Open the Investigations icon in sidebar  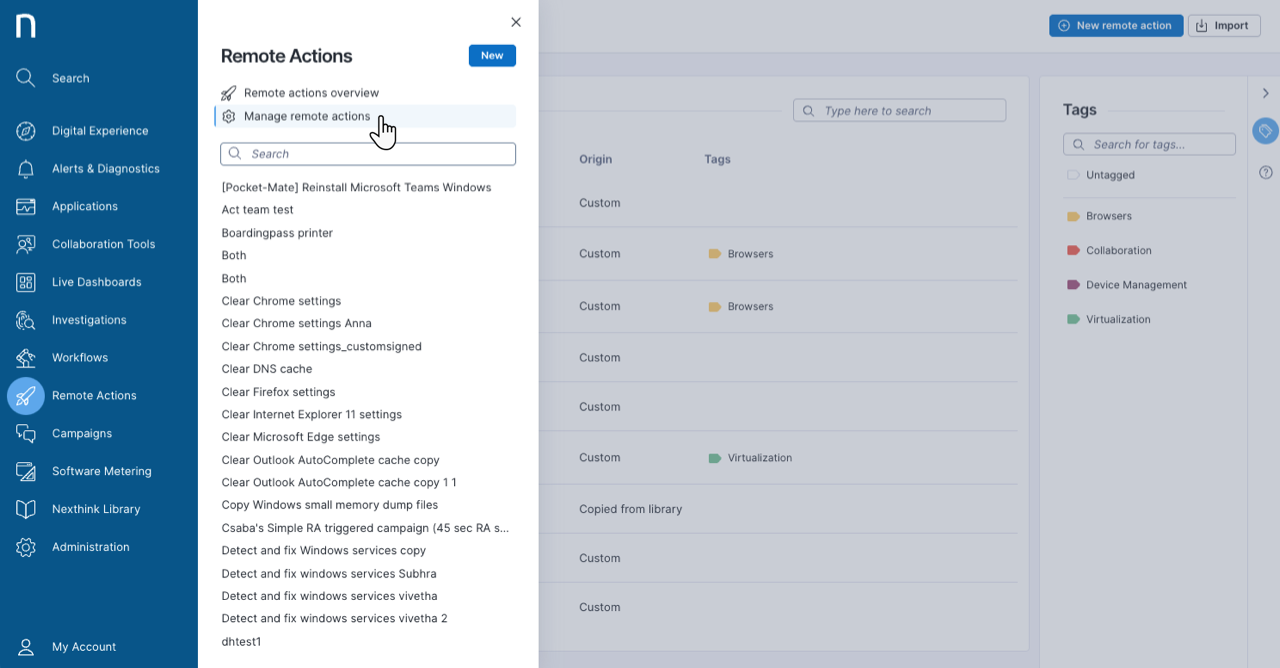tap(26, 320)
